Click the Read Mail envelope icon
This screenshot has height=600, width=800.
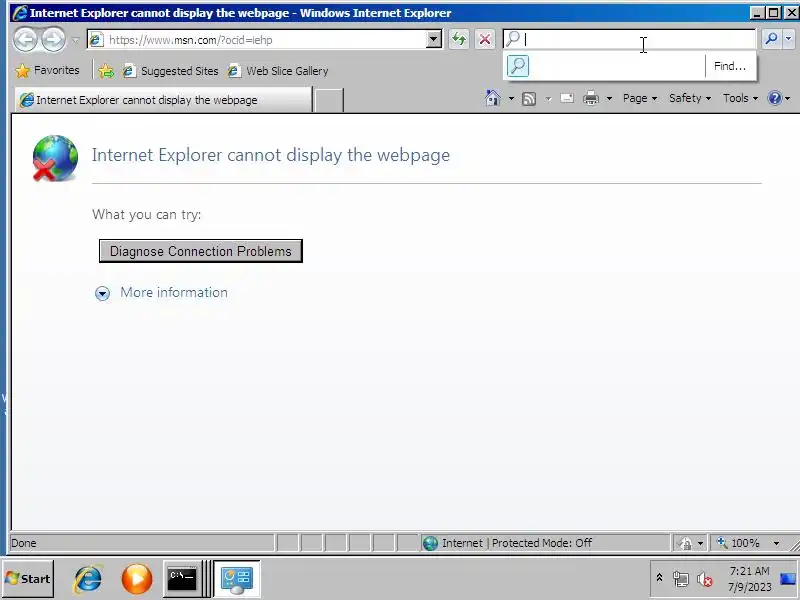(567, 98)
